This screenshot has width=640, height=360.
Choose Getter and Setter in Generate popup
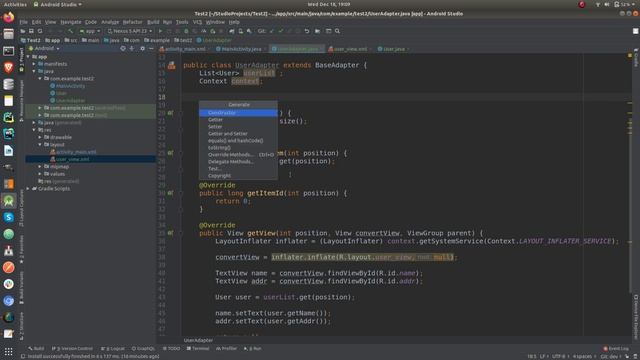point(238,133)
